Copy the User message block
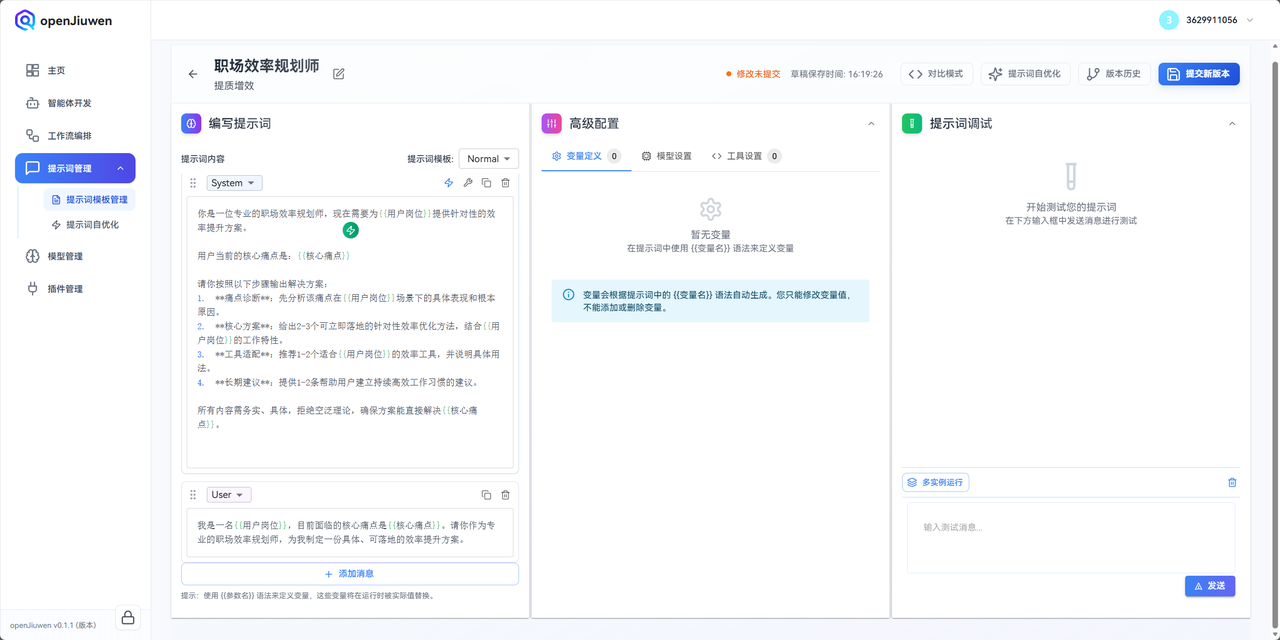This screenshot has width=1280, height=640. [x=486, y=494]
